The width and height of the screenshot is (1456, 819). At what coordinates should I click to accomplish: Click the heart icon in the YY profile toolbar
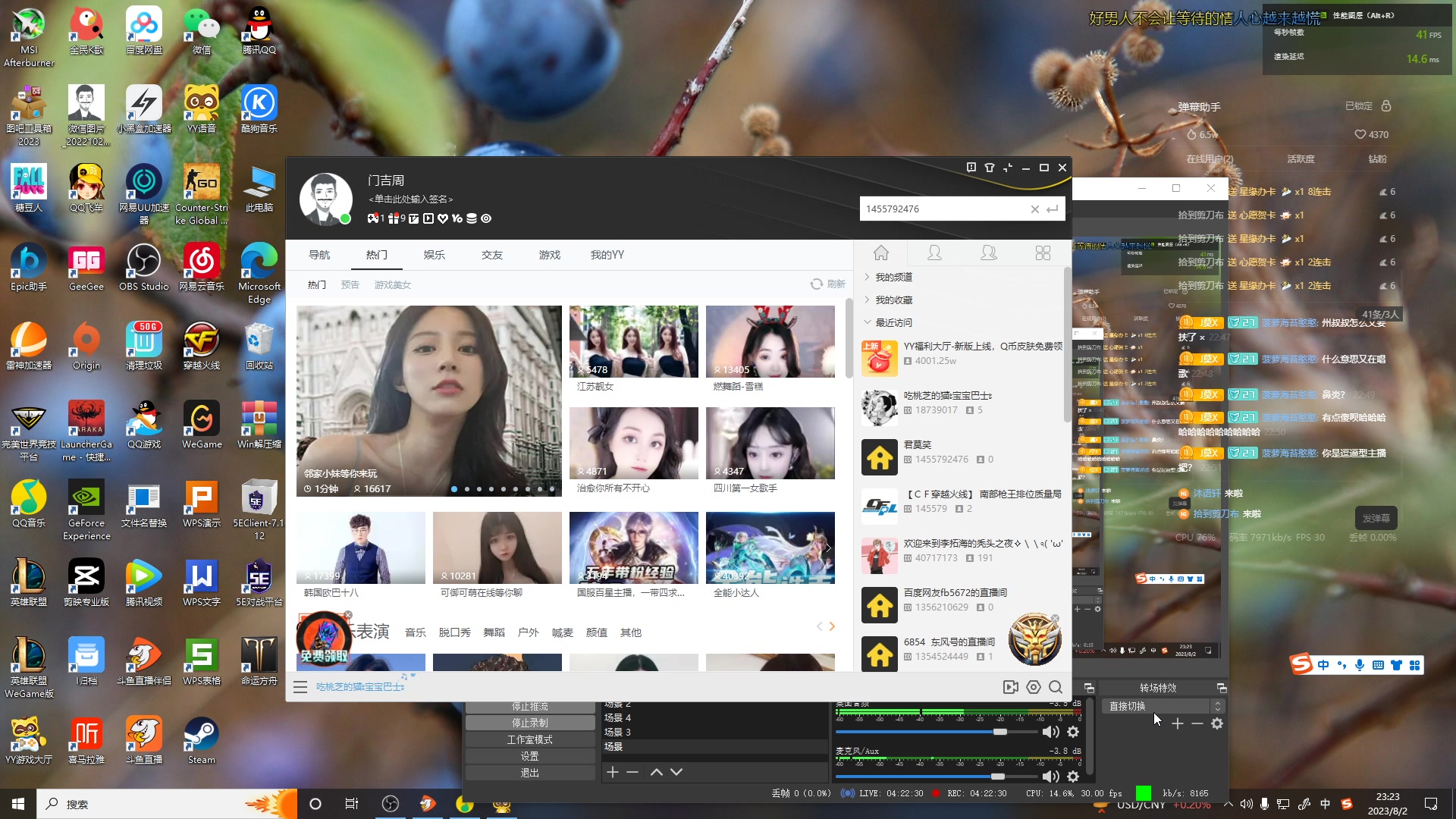point(443,218)
